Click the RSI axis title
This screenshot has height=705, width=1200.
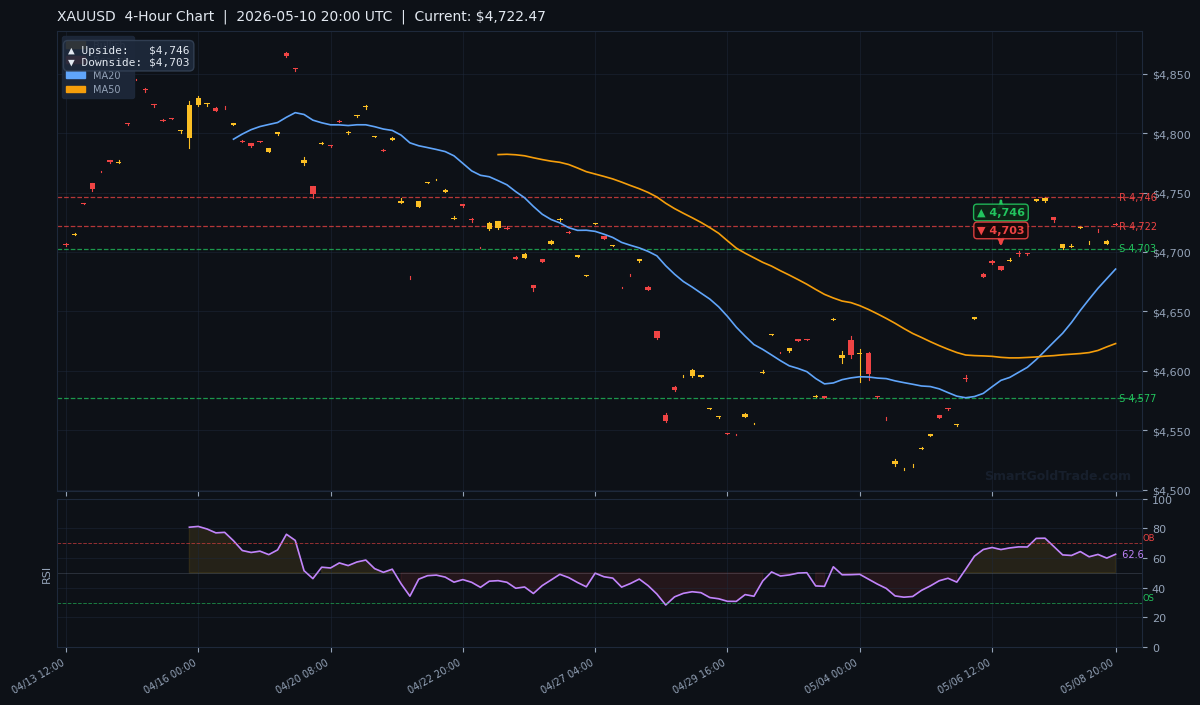pos(46,574)
